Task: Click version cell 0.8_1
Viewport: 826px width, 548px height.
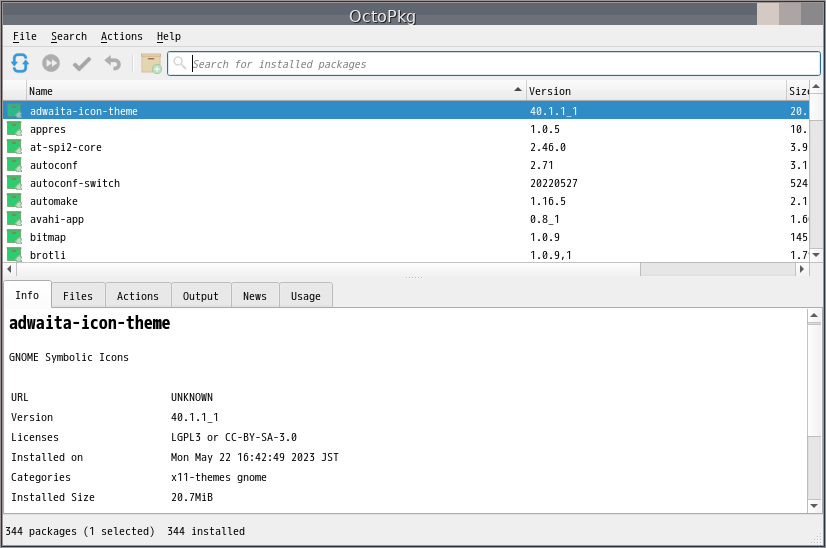Action: click(x=545, y=219)
